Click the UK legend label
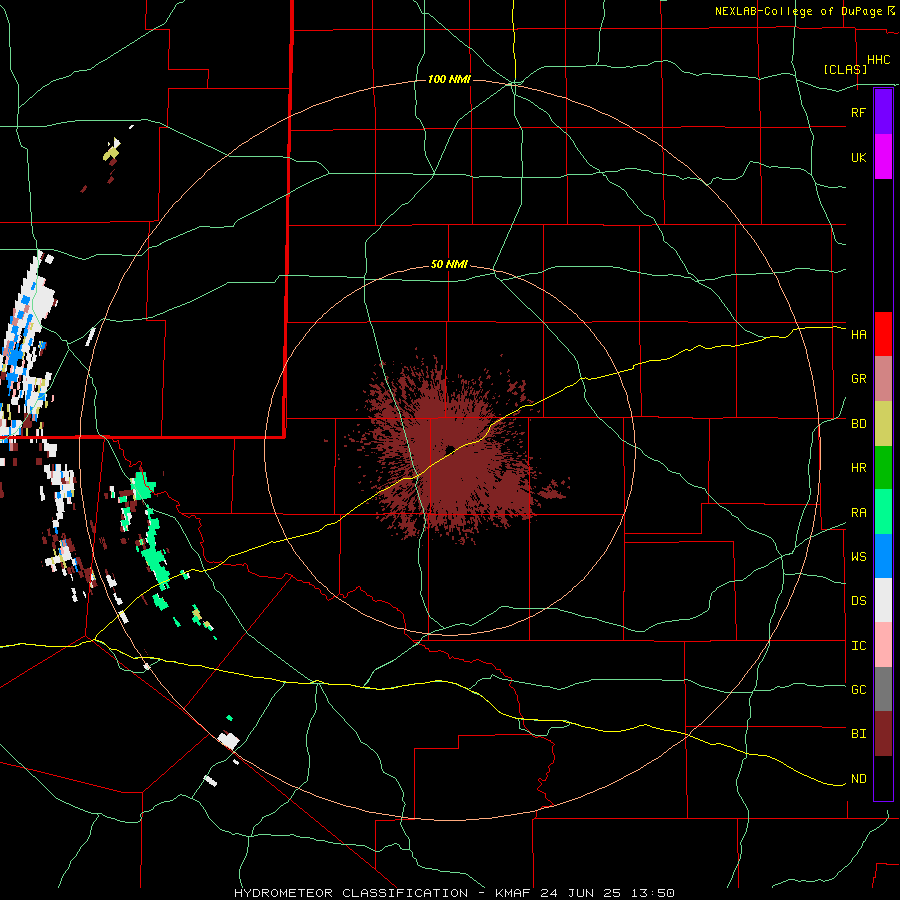 point(859,157)
